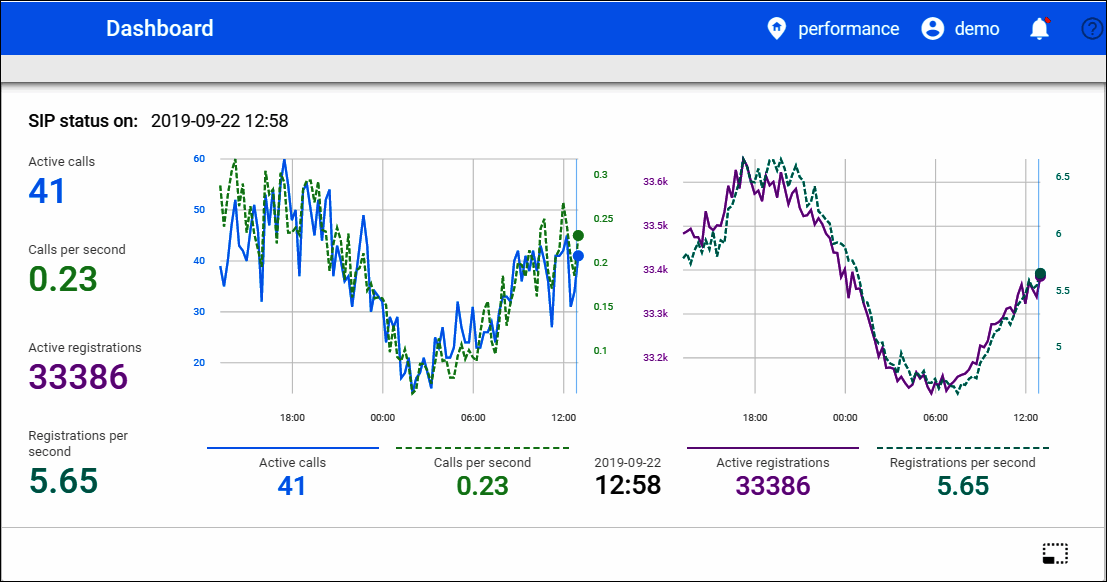Screen dimensions: 1107x582
Task: Click the large 41 Active calls value
Action: coord(47,190)
